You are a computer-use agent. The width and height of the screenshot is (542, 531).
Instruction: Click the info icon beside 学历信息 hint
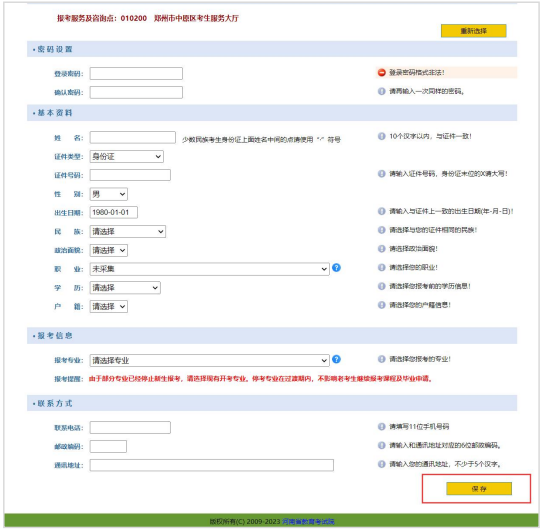382,286
